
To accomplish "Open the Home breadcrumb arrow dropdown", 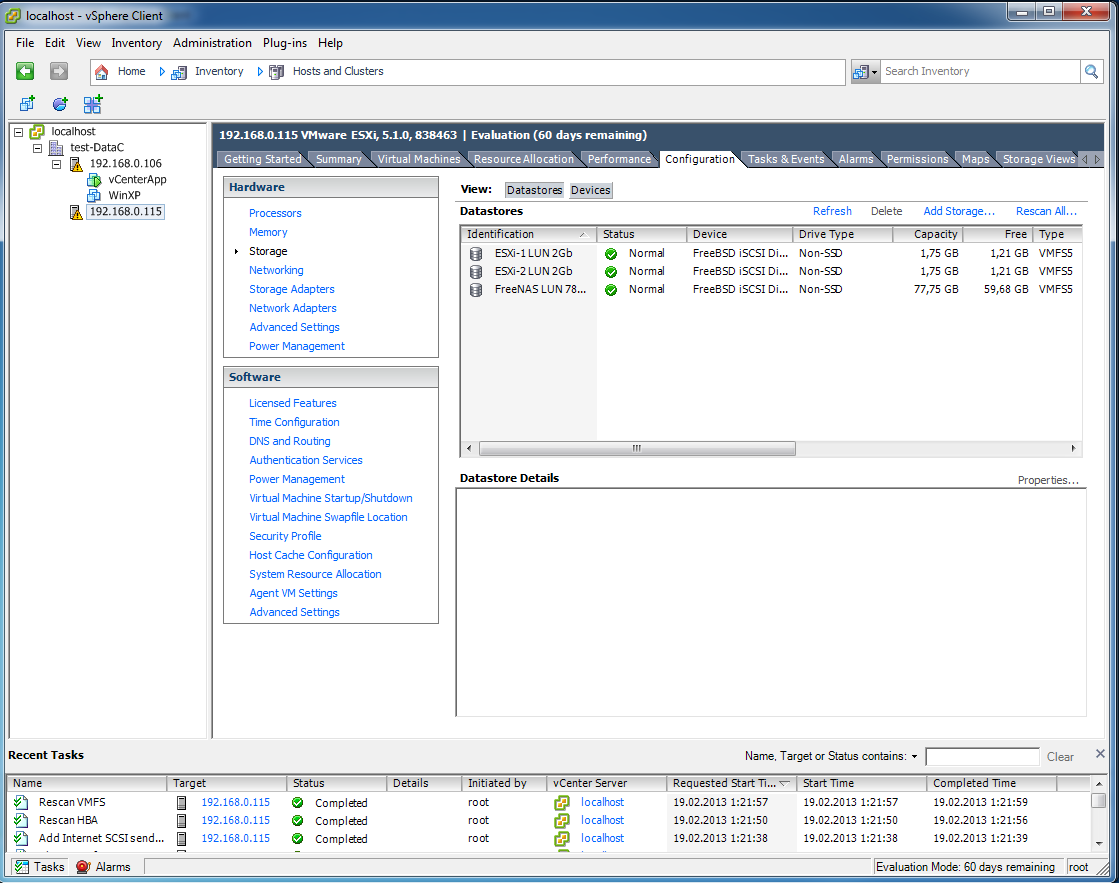I will 162,71.
